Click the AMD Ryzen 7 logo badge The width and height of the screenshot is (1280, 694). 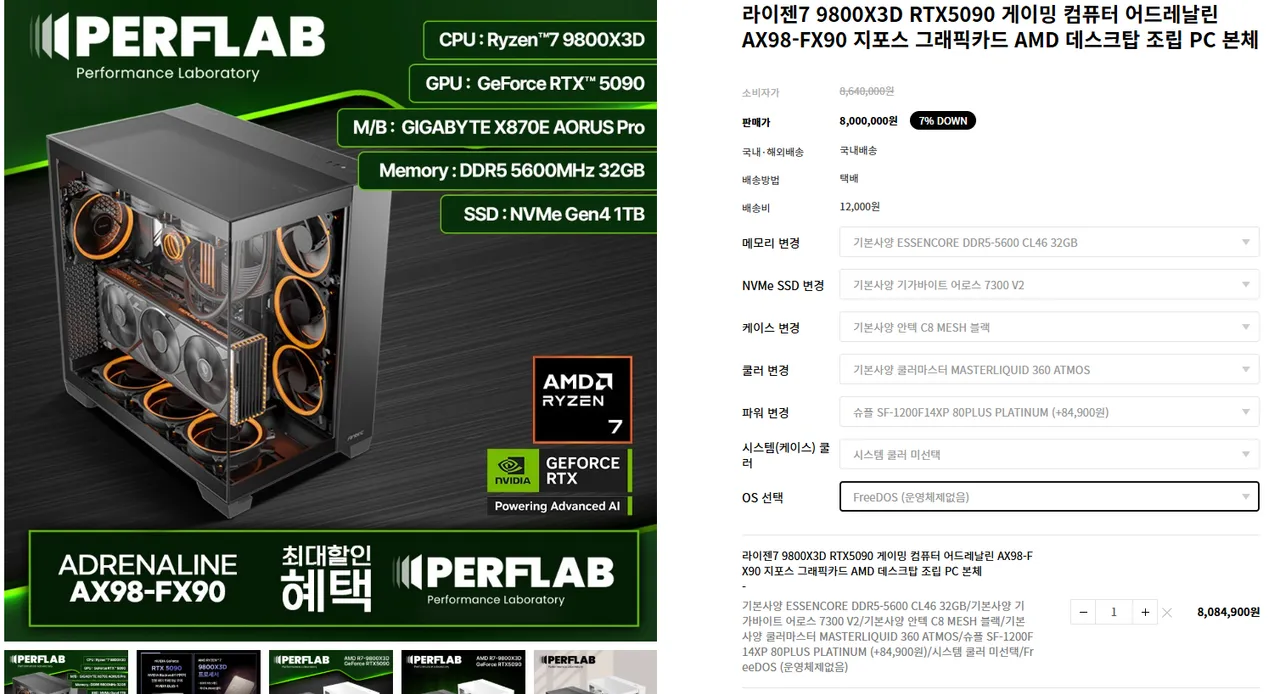point(583,399)
